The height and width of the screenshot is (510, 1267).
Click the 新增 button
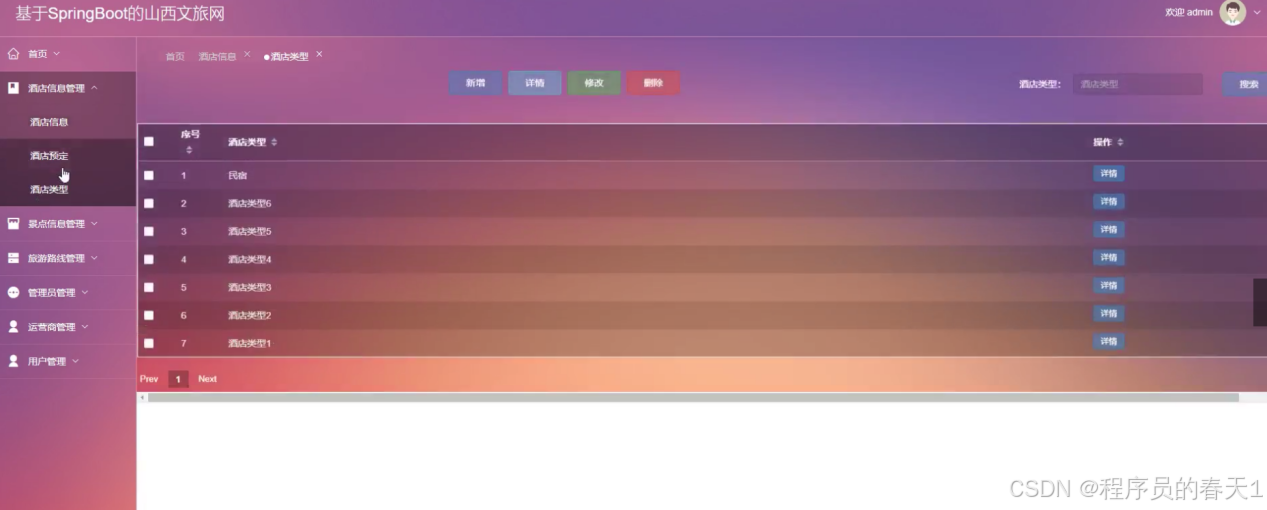pos(475,83)
